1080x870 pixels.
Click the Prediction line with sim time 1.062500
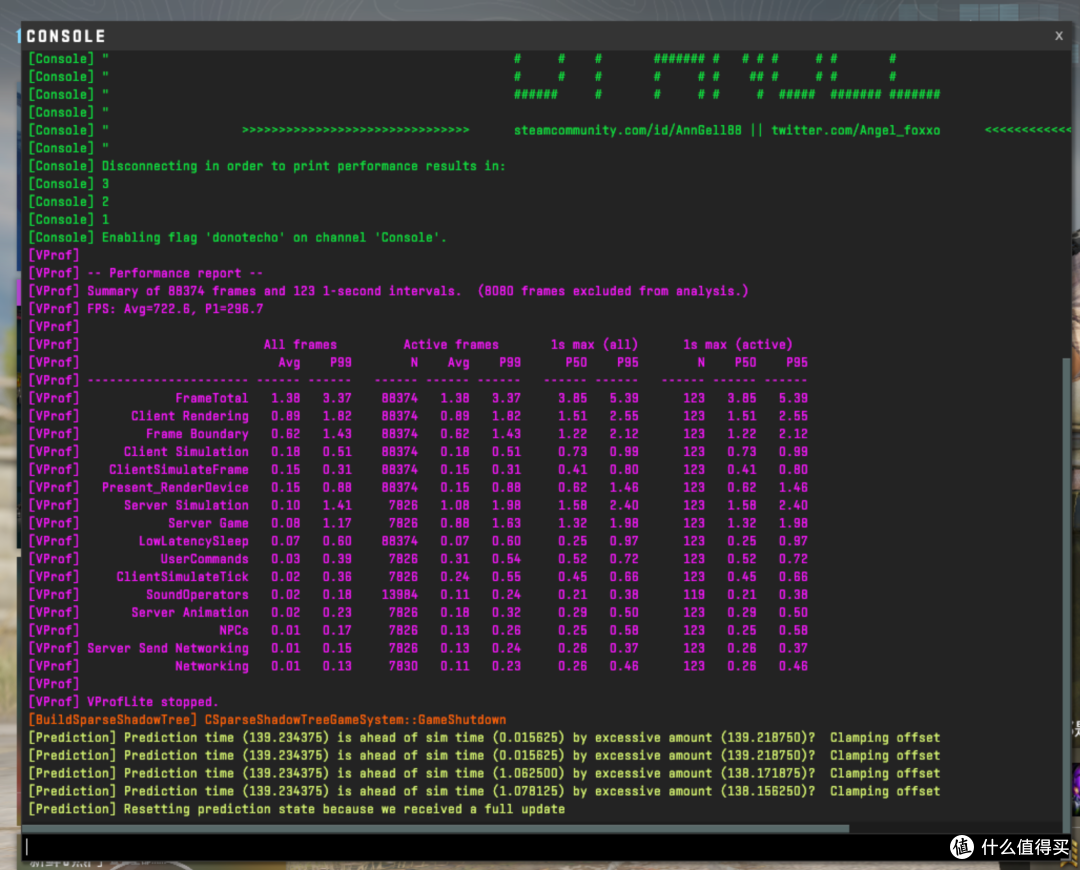click(484, 774)
